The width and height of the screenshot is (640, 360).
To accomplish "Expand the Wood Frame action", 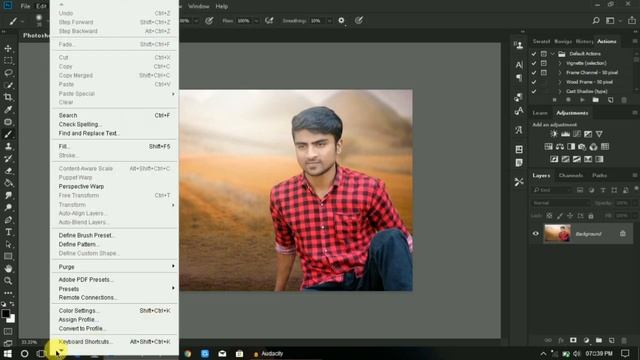I will [x=560, y=82].
